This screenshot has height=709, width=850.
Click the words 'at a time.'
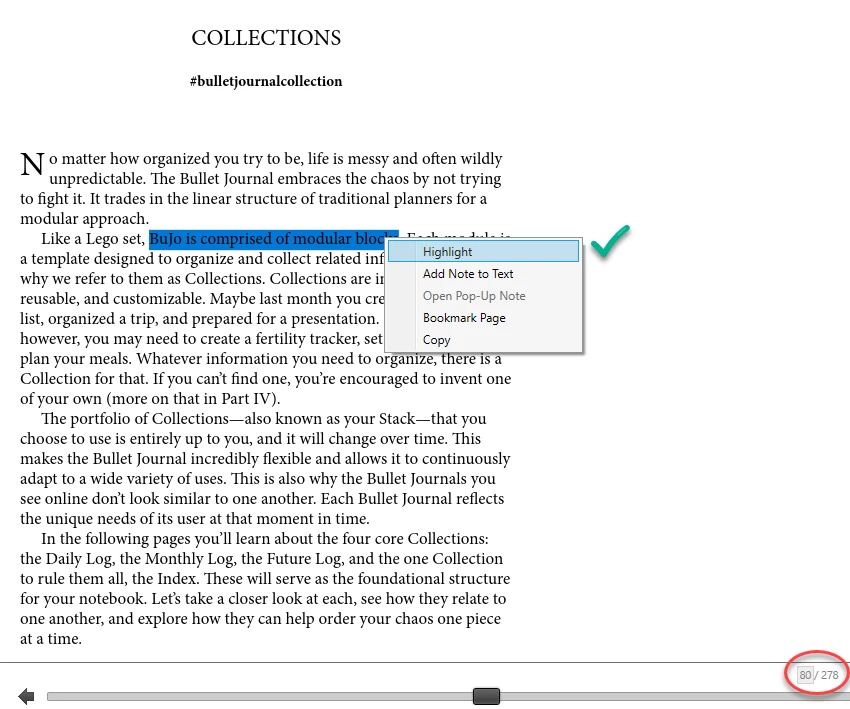51,639
